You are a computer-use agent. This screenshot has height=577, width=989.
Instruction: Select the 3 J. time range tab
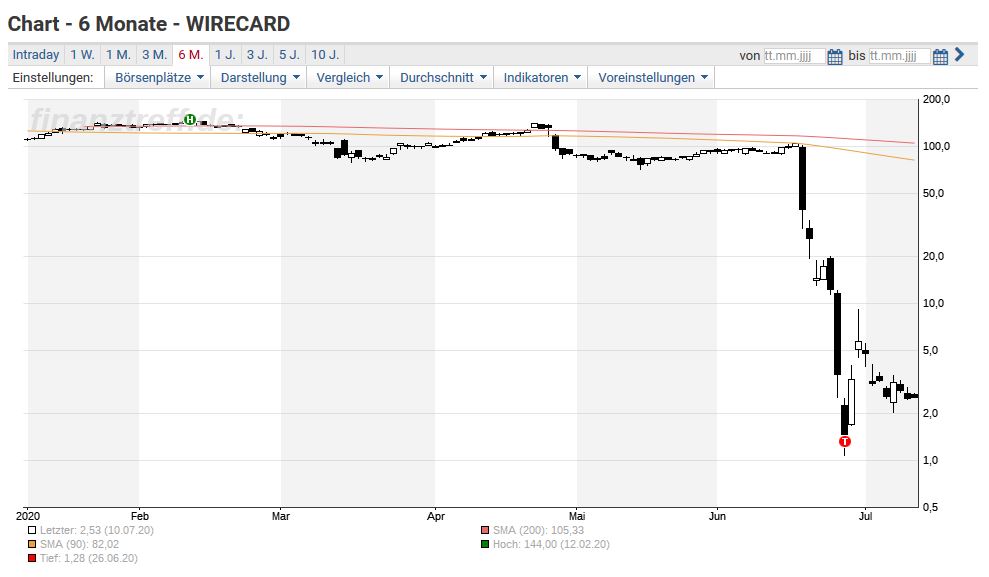257,55
